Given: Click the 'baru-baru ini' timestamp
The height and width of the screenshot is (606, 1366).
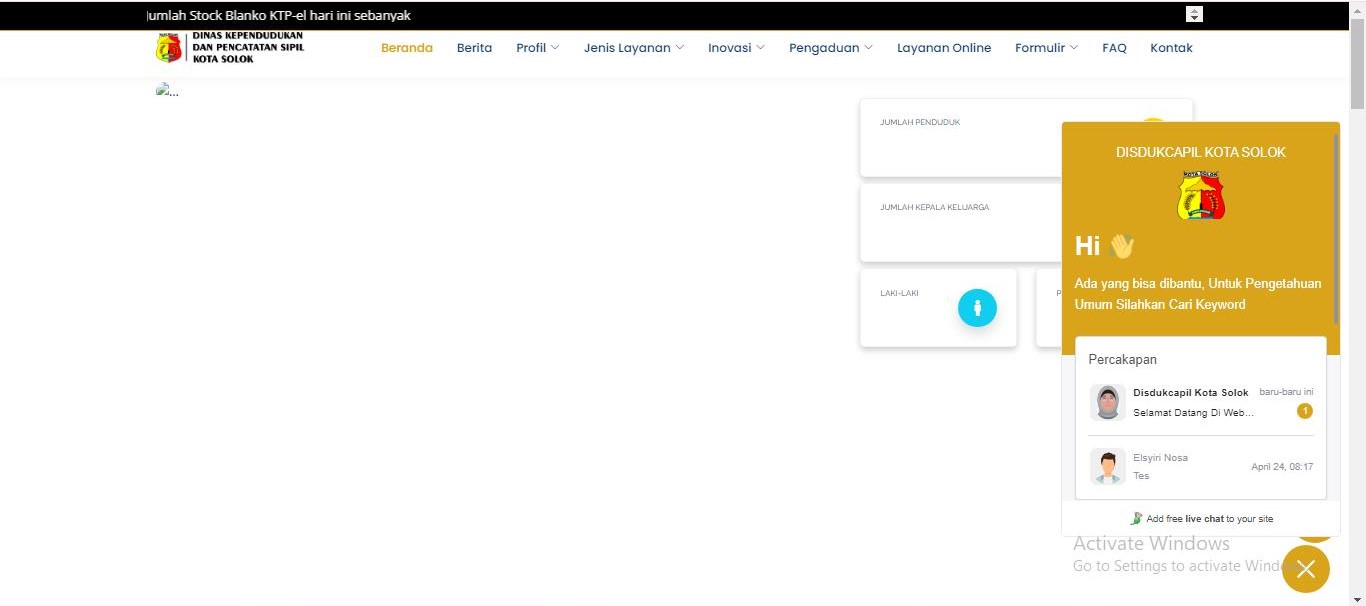Looking at the screenshot, I should (x=1286, y=392).
